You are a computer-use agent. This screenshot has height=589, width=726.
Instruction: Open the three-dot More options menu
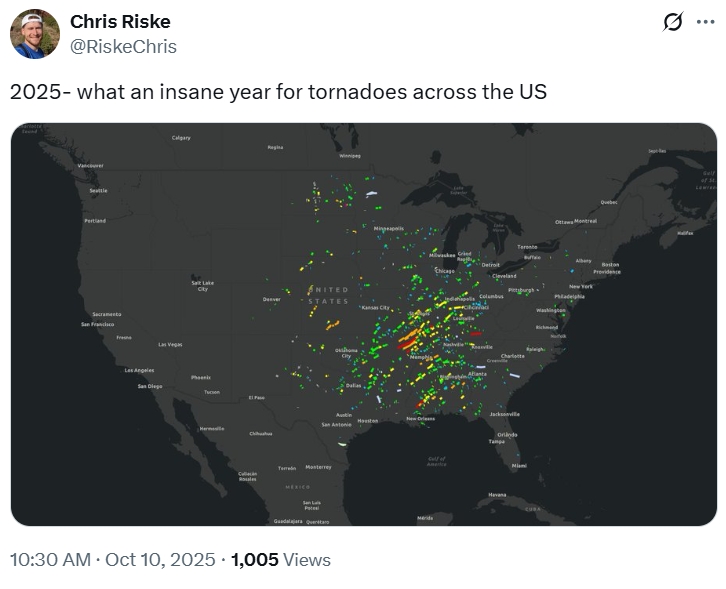click(x=704, y=23)
